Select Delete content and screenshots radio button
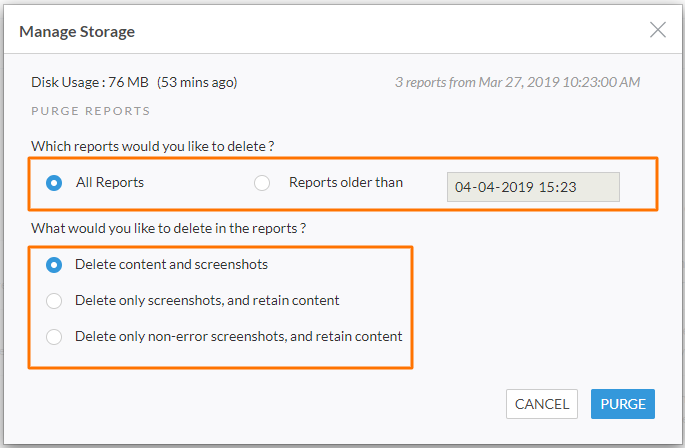 pyautogui.click(x=54, y=265)
